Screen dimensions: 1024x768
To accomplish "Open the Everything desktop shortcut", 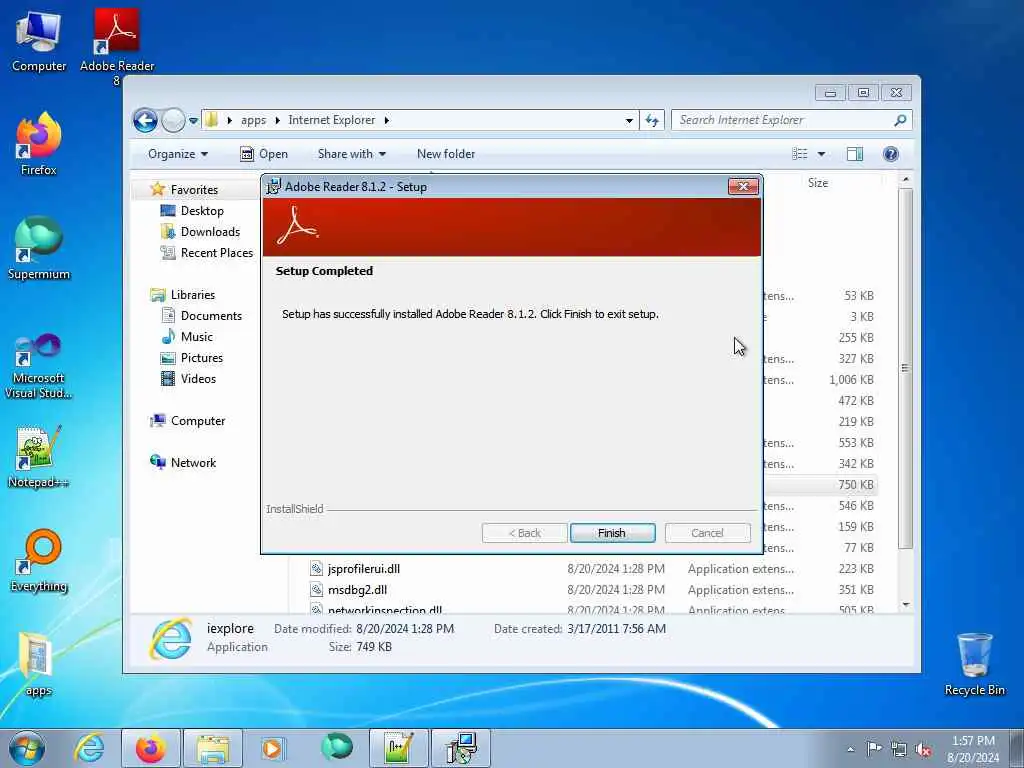I will pyautogui.click(x=39, y=561).
